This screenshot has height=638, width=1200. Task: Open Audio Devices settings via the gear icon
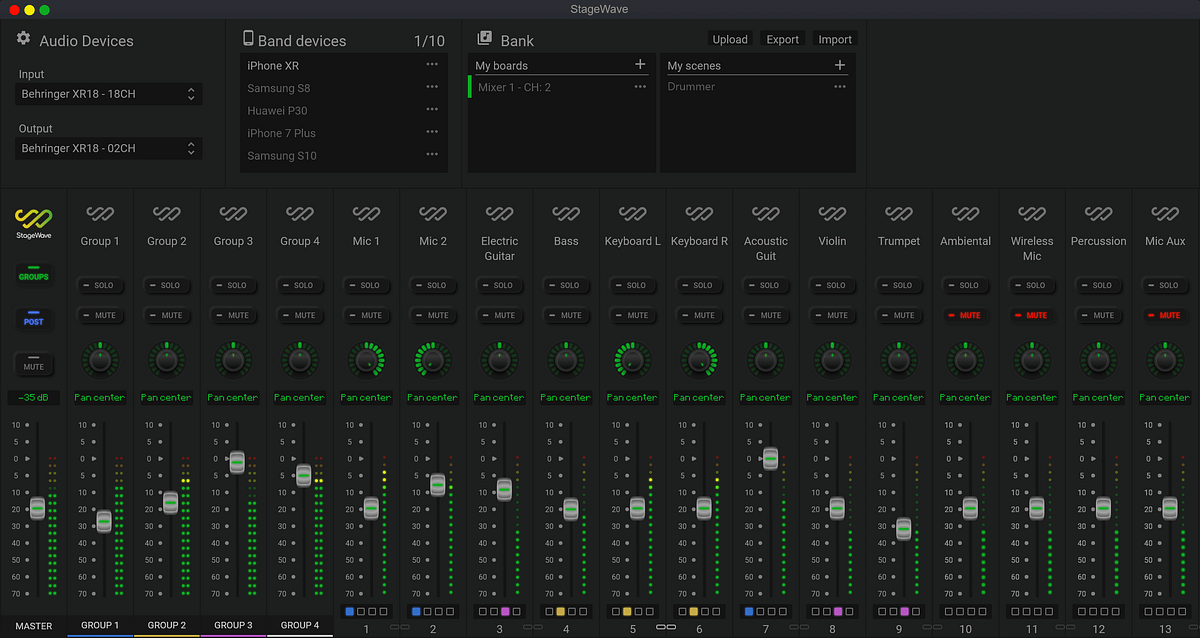coord(22,38)
